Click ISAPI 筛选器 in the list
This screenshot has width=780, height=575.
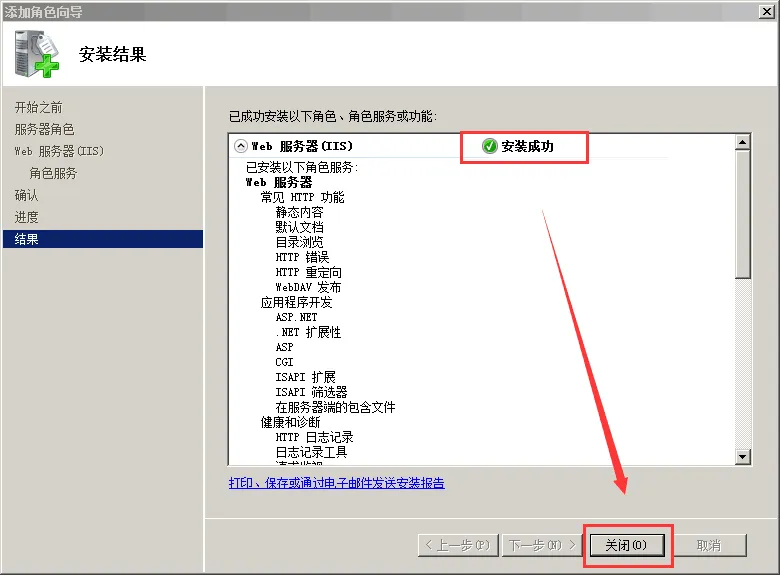[311, 392]
